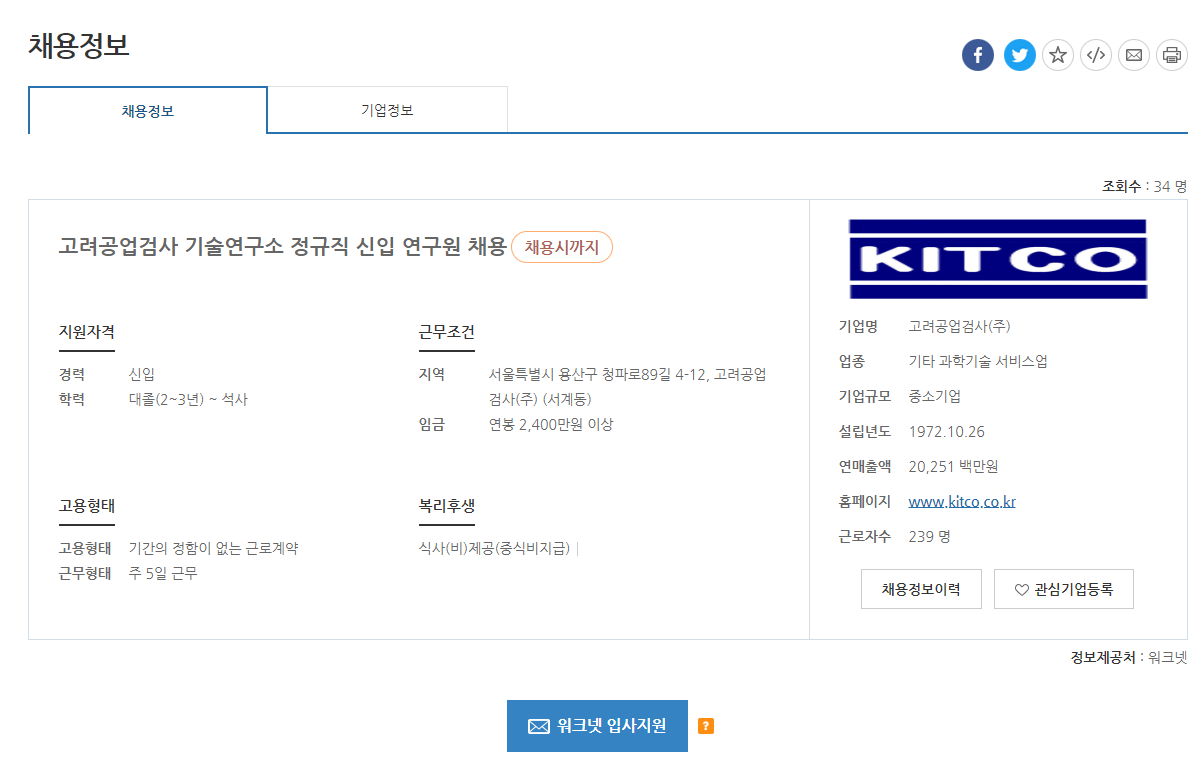Open the orange question mark help icon
This screenshot has height=769, width=1204.
706,726
